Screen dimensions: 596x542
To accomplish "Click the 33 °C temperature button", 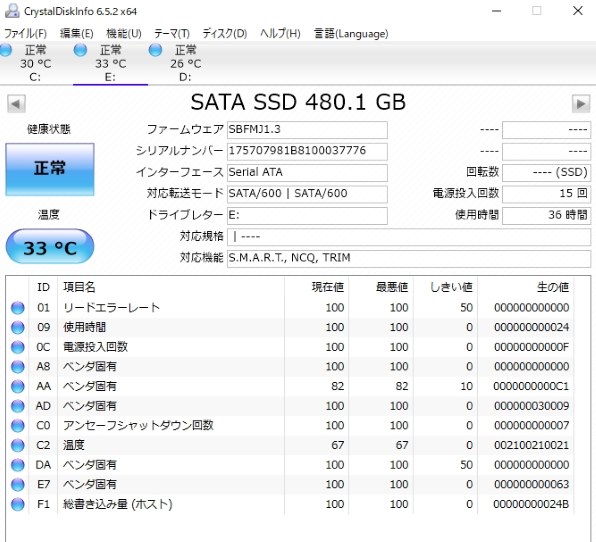I will 50,247.
